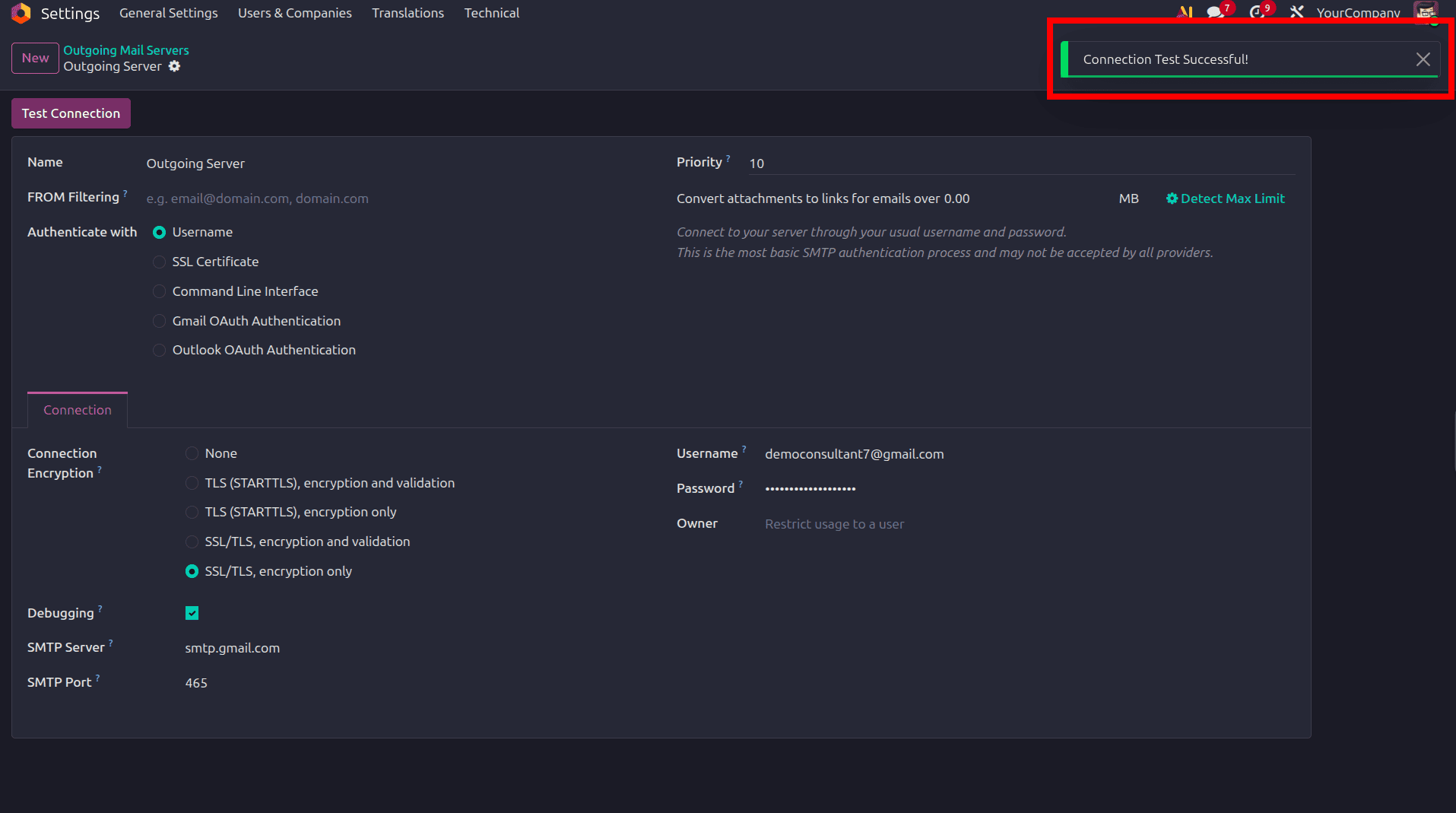Image resolution: width=1456 pixels, height=813 pixels.
Task: Open the developer tools wrench icon
Action: coord(1297,12)
